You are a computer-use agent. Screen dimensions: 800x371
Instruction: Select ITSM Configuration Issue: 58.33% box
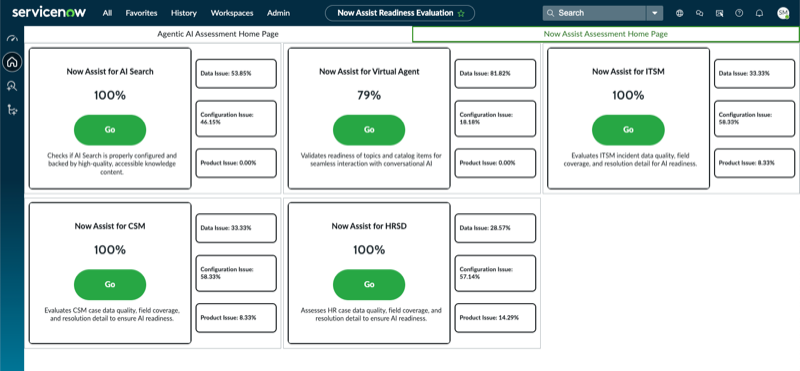point(754,118)
